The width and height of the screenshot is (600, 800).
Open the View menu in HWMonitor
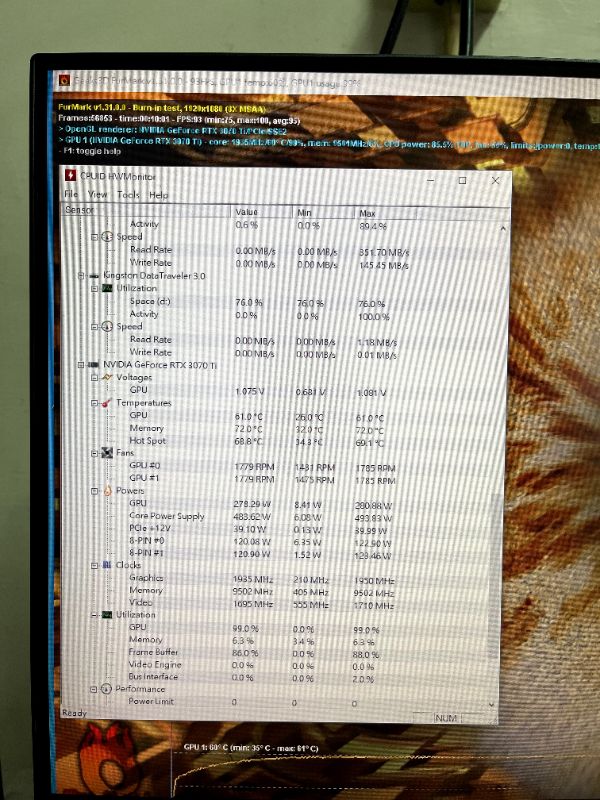(x=97, y=194)
